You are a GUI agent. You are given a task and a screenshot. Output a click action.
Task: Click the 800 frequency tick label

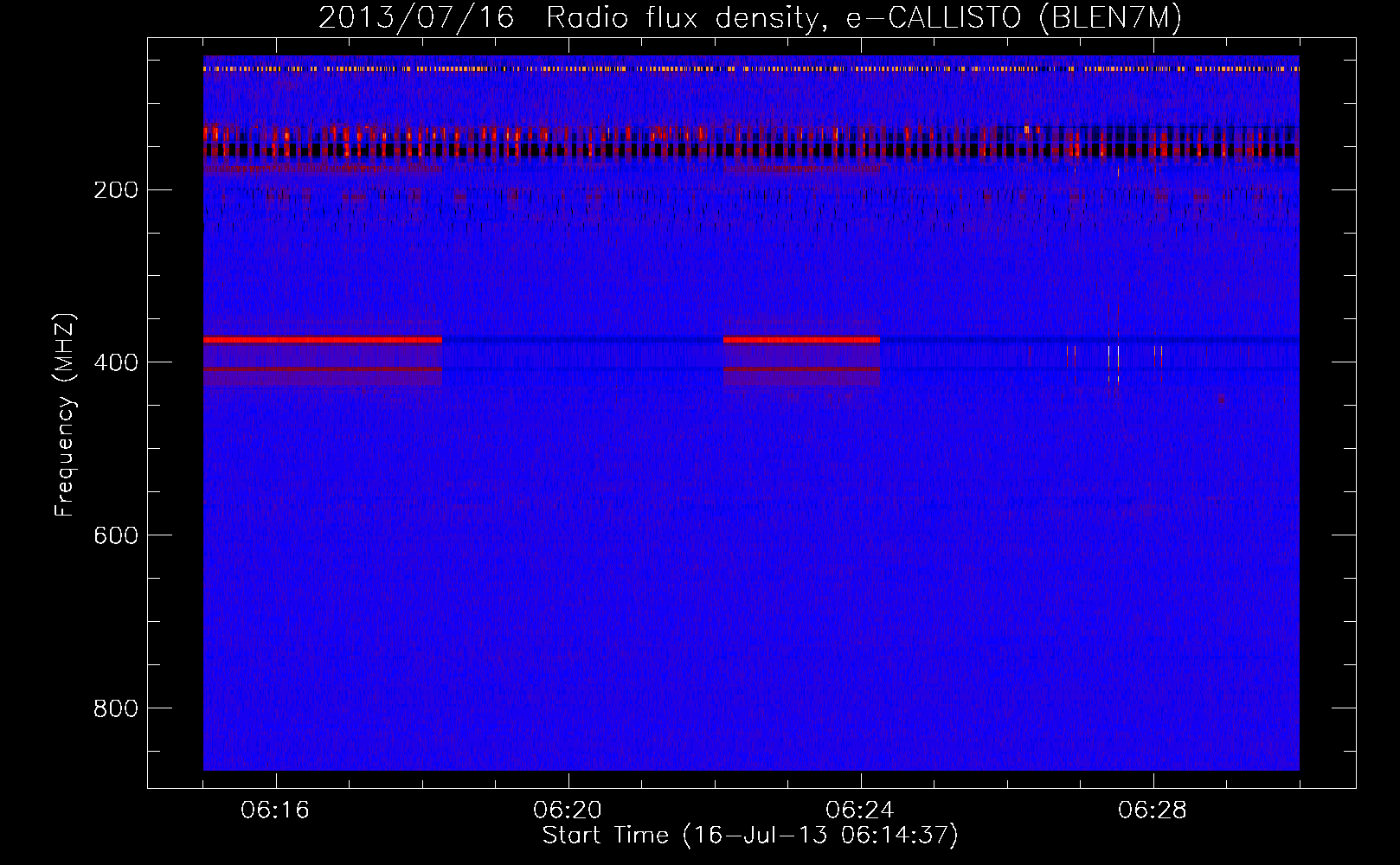116,709
